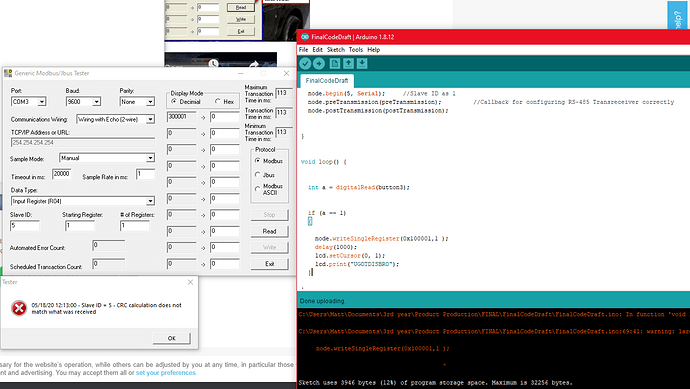The height and width of the screenshot is (389, 690).
Task: Click the Modbus Tester window title icon
Action: [x=8, y=73]
